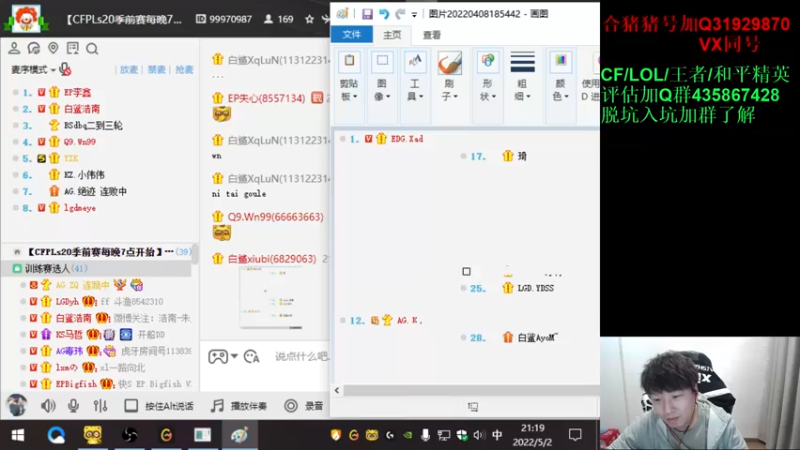
Task: Click the search icon in sidebar toolbar
Action: [x=92, y=48]
